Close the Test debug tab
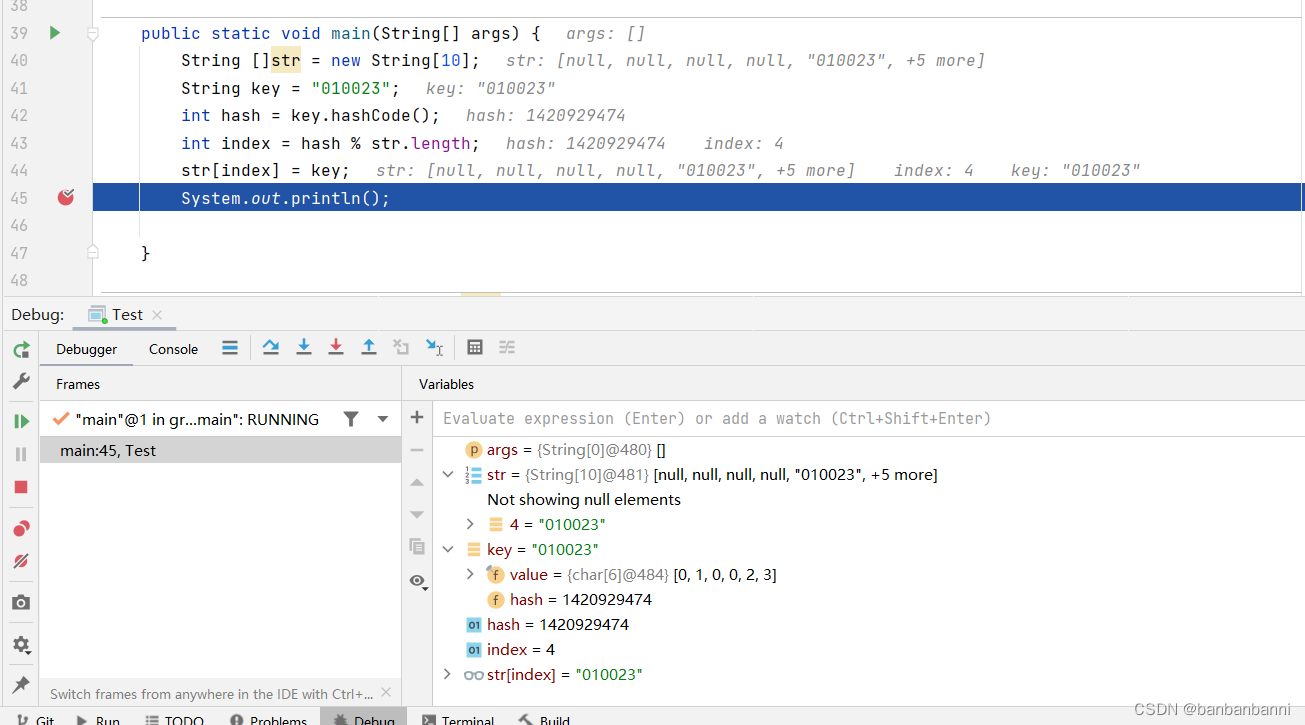 [x=157, y=315]
